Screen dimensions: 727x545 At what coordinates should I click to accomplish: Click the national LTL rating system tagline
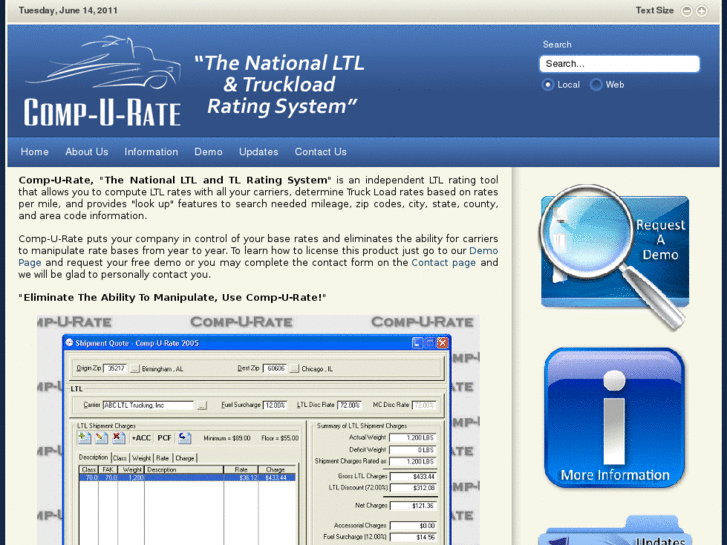pyautogui.click(x=279, y=84)
